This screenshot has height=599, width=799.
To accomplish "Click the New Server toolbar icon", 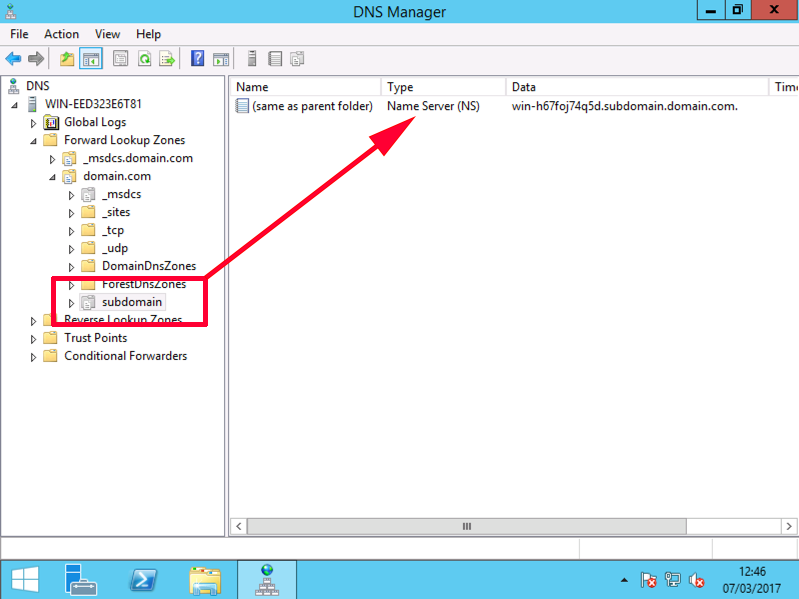I will pyautogui.click(x=252, y=59).
